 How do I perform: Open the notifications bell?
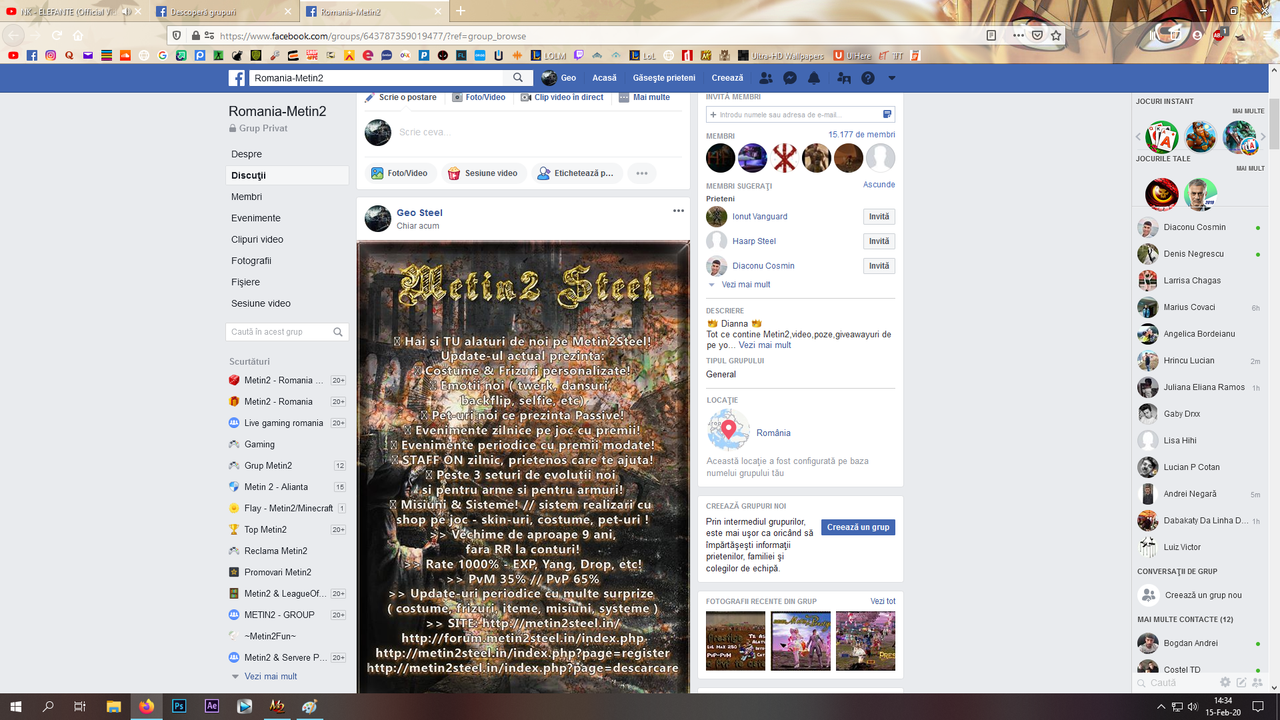click(814, 78)
